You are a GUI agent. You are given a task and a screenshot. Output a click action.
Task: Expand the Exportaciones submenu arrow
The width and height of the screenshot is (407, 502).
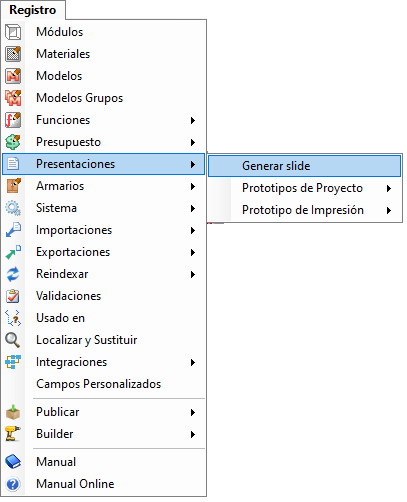point(193,252)
